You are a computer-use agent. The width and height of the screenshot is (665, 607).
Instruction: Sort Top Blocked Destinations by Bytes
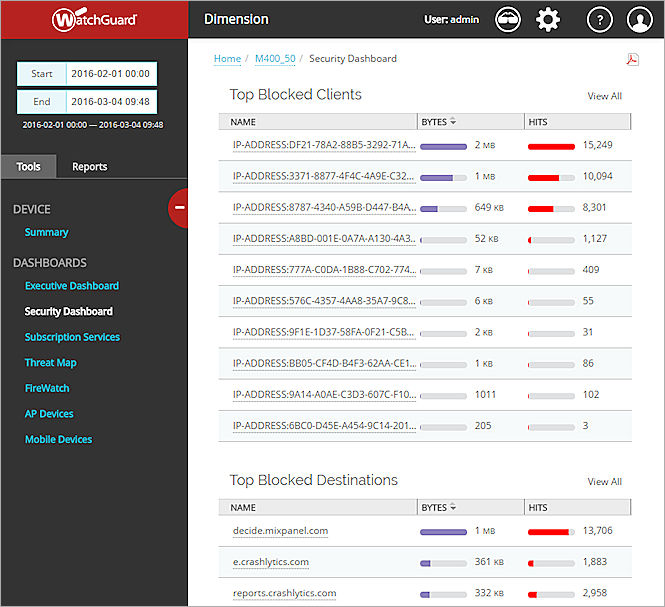click(435, 507)
